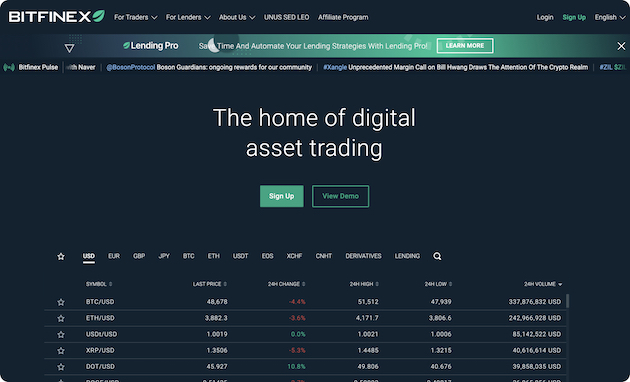Open the USDt/USD ticker row
Viewport: 630px width, 382px height.
(305, 334)
